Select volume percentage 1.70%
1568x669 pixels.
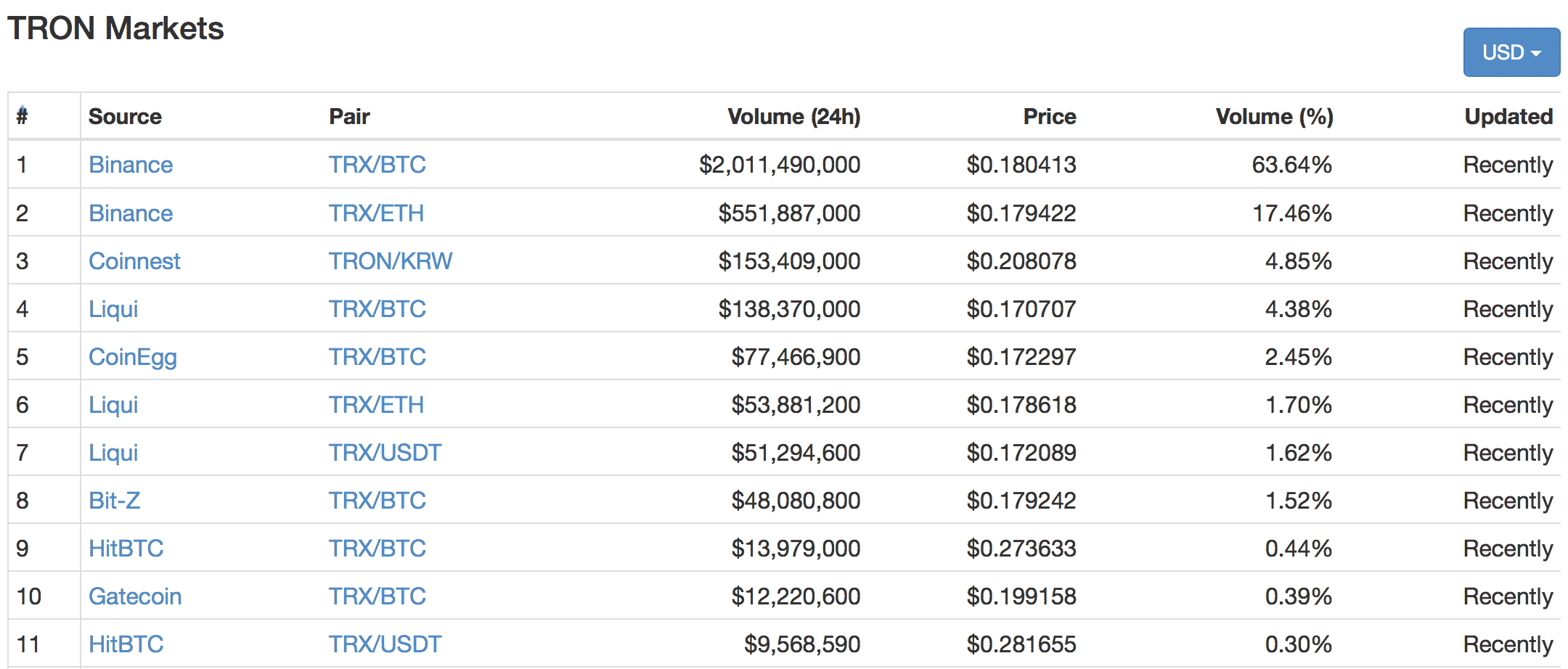(x=1299, y=405)
